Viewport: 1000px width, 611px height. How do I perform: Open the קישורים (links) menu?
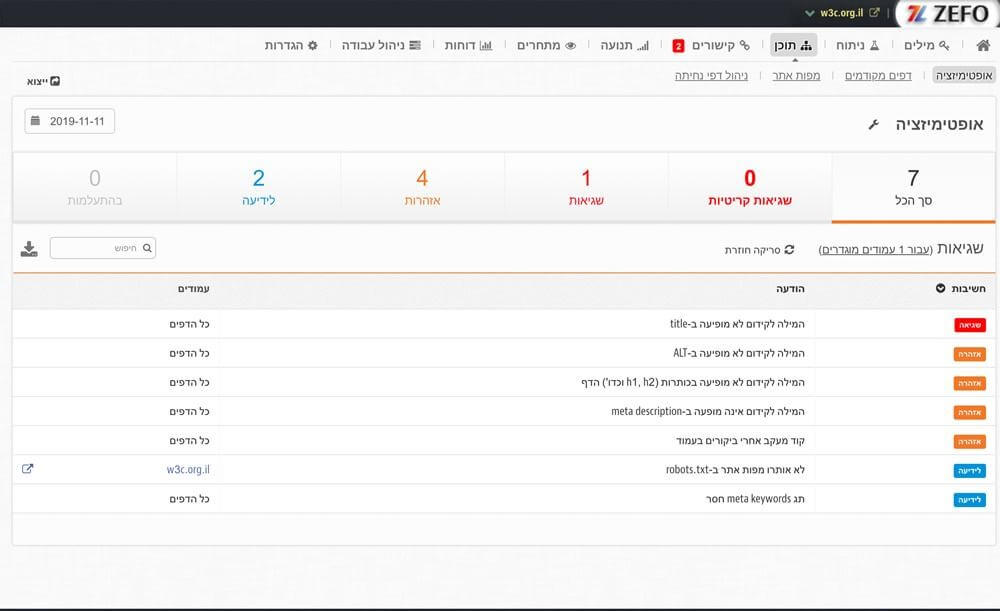[721, 45]
